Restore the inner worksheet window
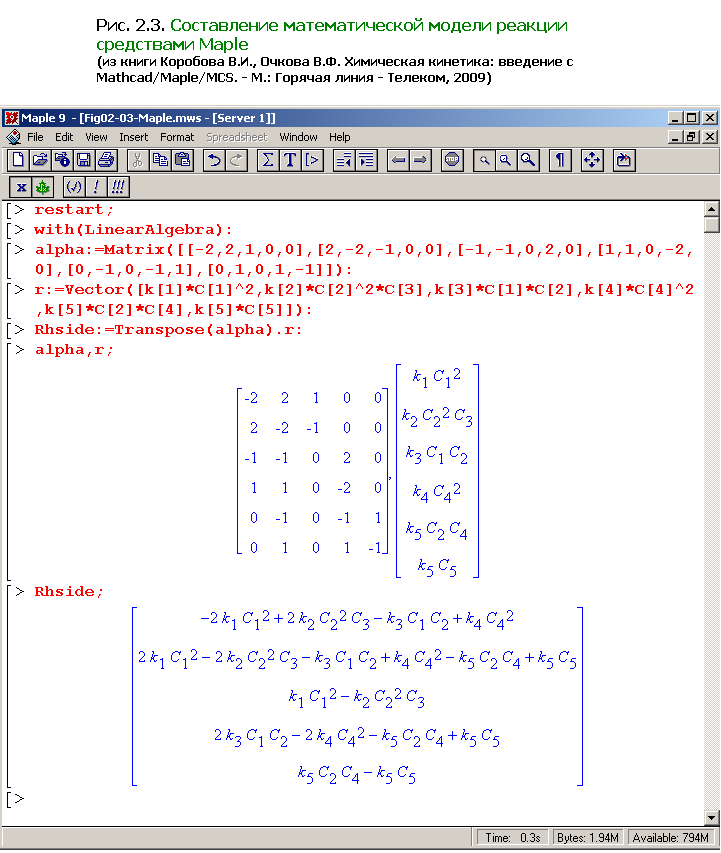This screenshot has height=853, width=721. coord(691,137)
